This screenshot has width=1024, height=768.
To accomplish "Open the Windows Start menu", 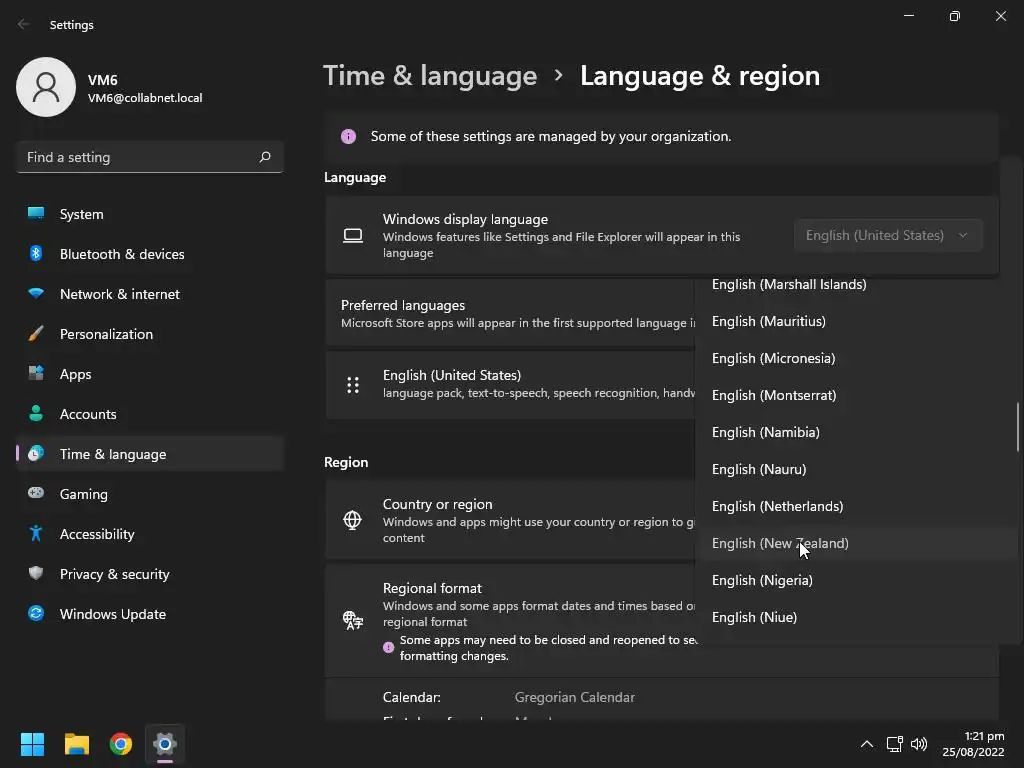I will point(32,744).
